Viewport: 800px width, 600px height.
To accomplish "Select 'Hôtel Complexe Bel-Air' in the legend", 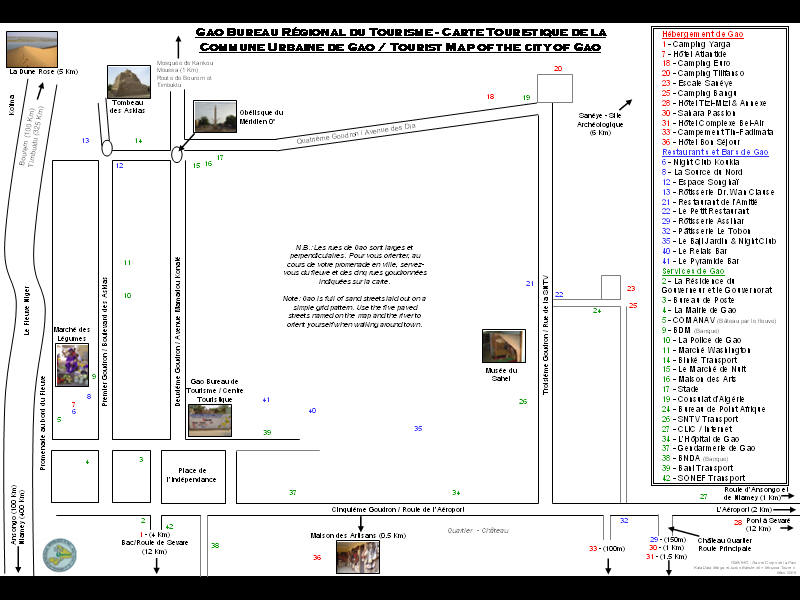I will [713, 123].
